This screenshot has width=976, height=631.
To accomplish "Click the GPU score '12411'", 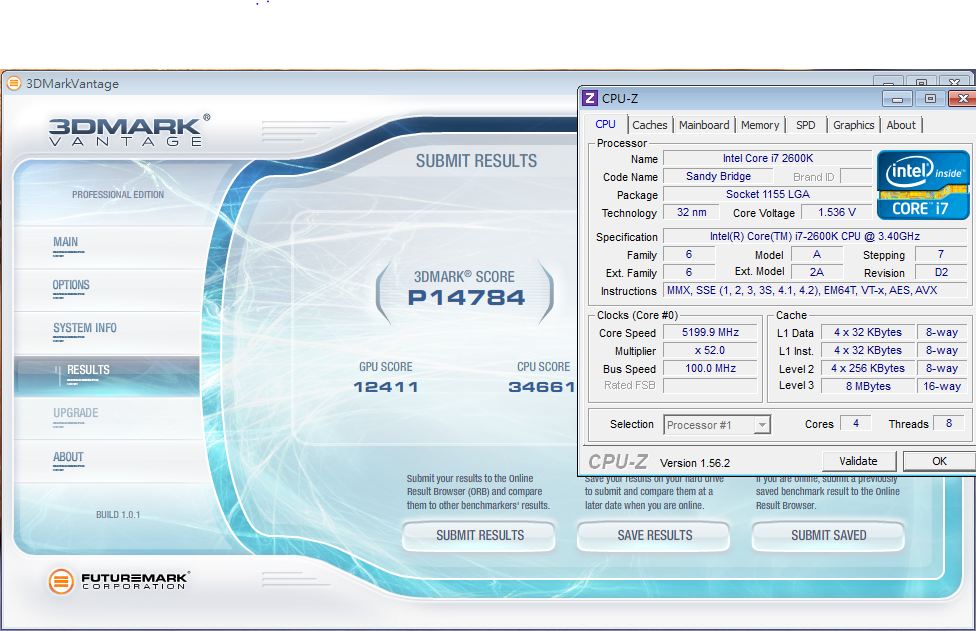I will [x=386, y=387].
